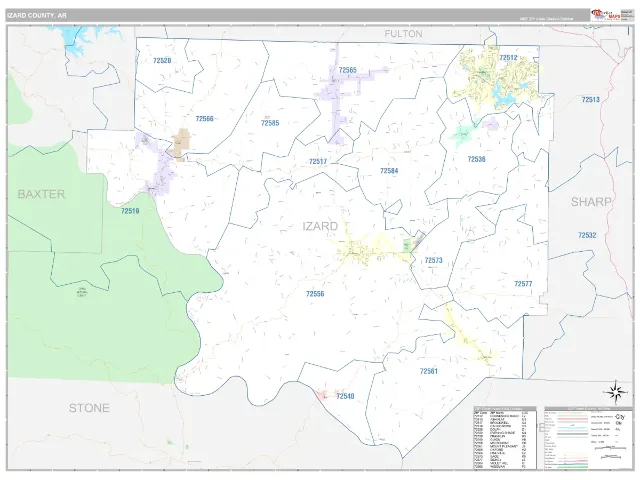
Task: Click ZIP code label 72556
Action: click(315, 294)
